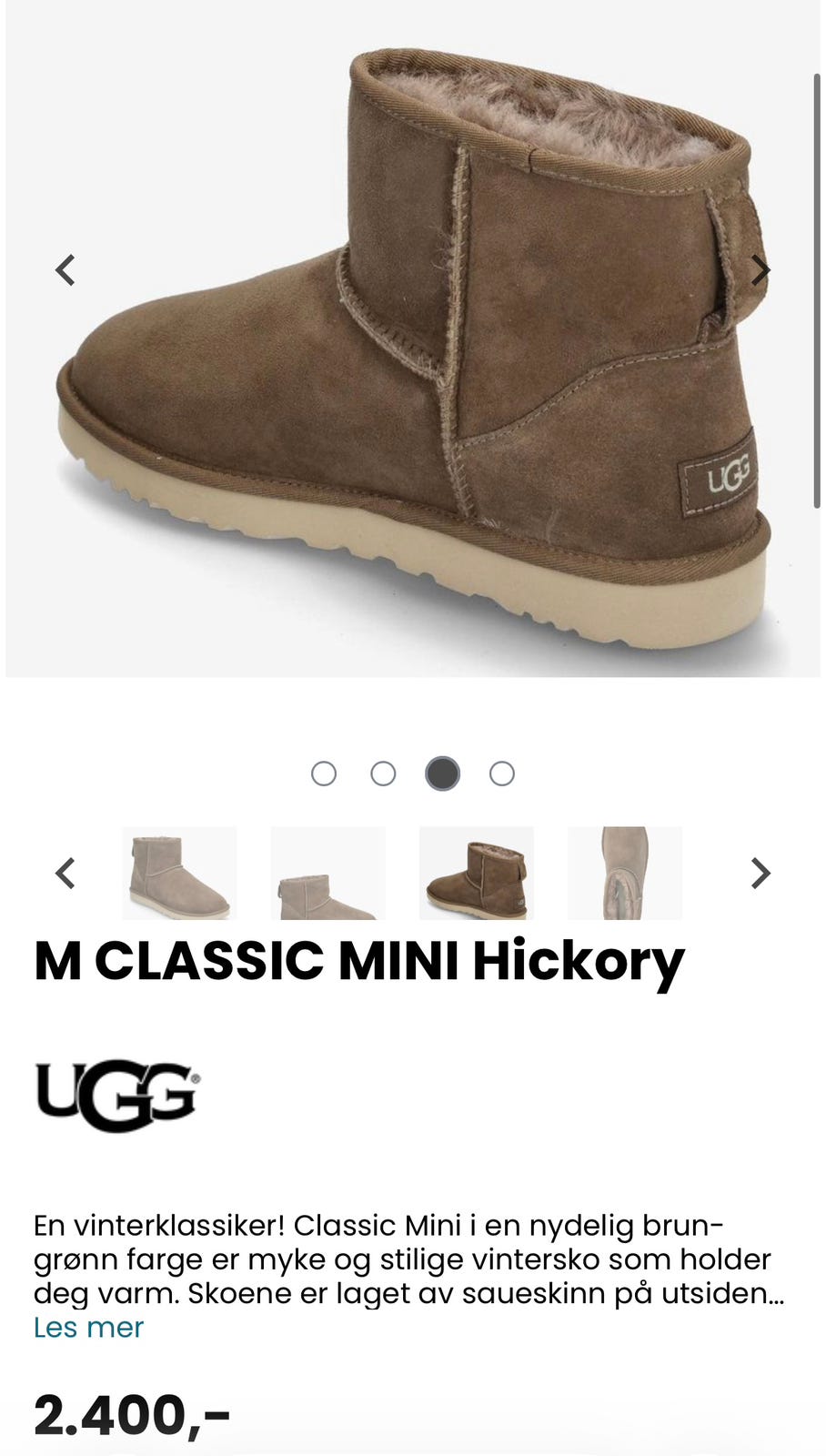Viewport: 826px width, 1456px height.
Task: Click the UGG label on the boot heel
Action: 719,477
